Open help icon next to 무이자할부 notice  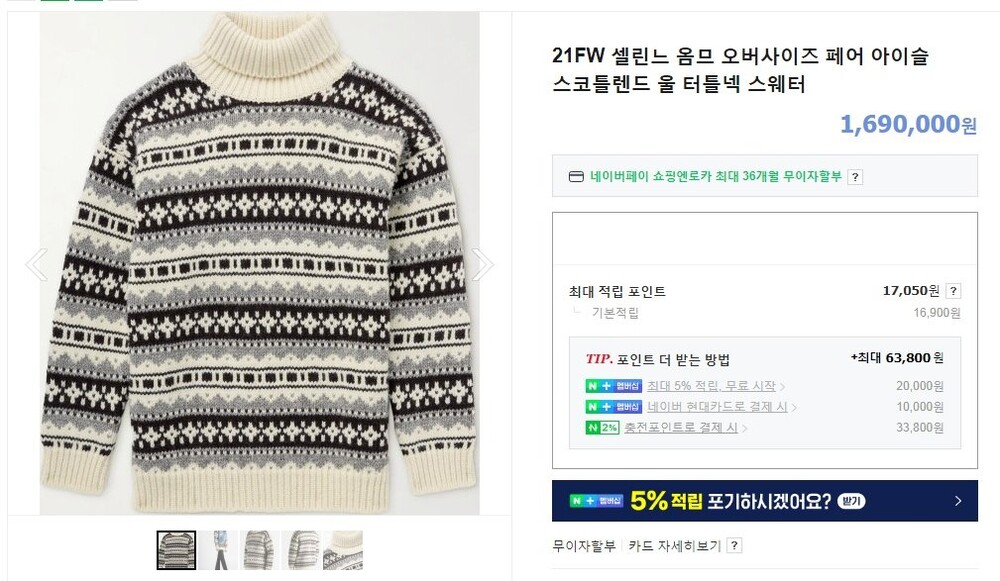coord(855,177)
